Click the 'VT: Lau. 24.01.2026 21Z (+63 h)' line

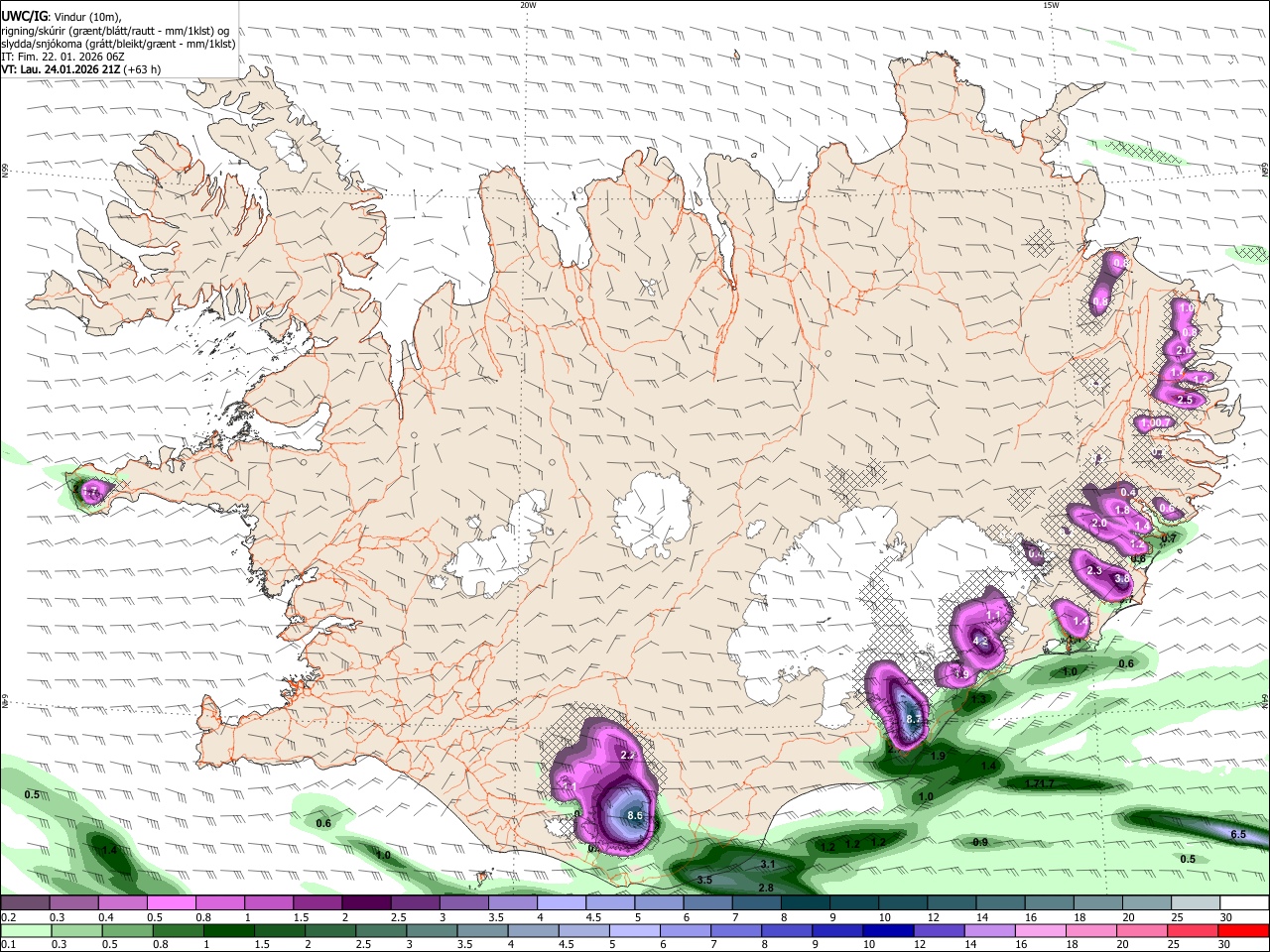(81, 69)
